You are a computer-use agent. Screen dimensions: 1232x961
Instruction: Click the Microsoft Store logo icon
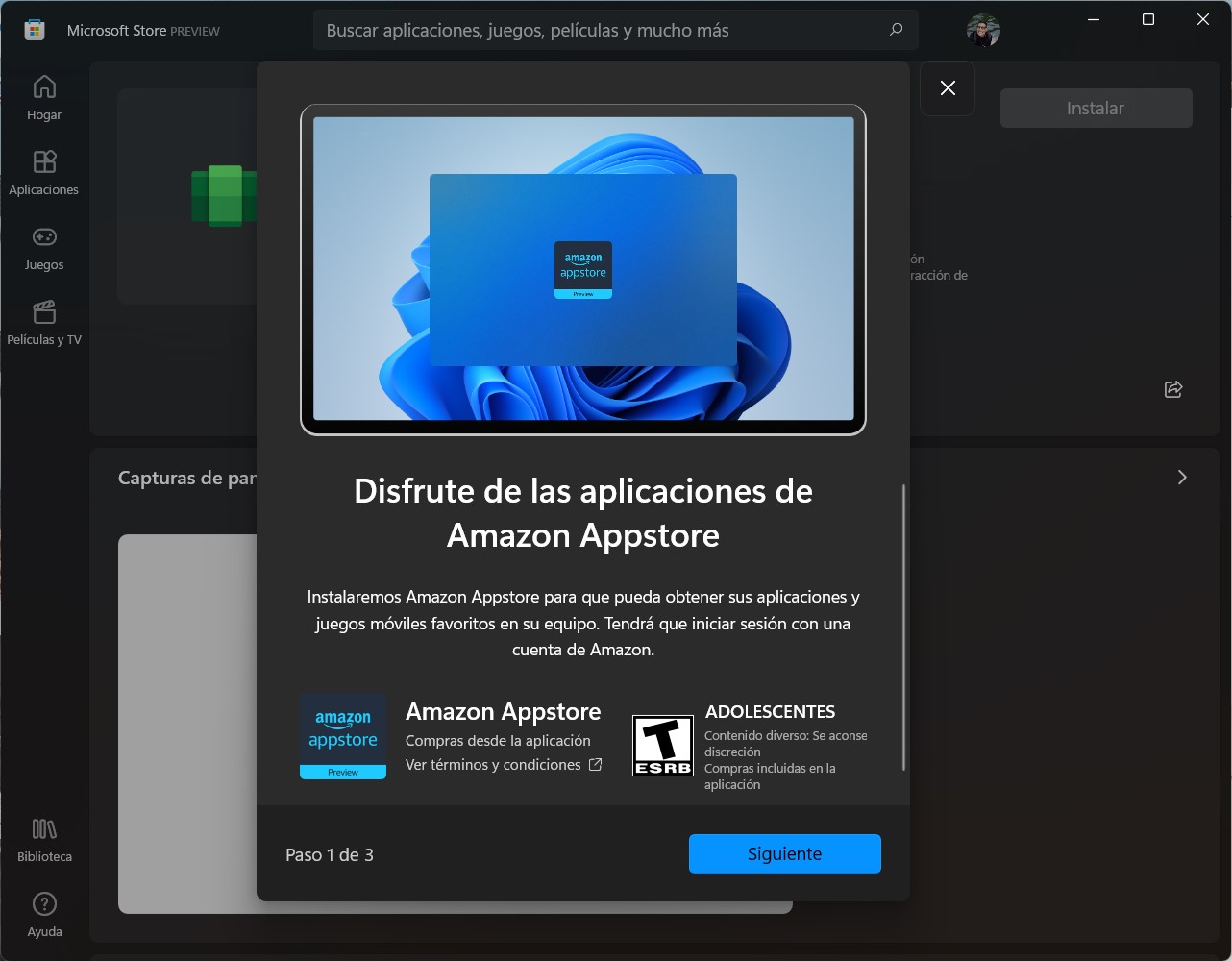[35, 30]
